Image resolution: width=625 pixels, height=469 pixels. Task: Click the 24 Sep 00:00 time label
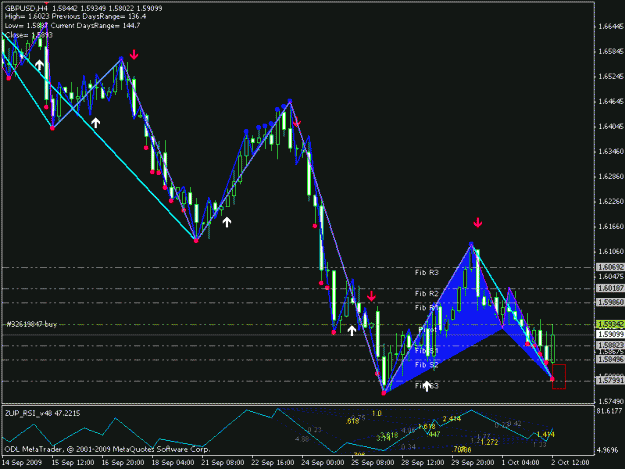click(x=323, y=463)
